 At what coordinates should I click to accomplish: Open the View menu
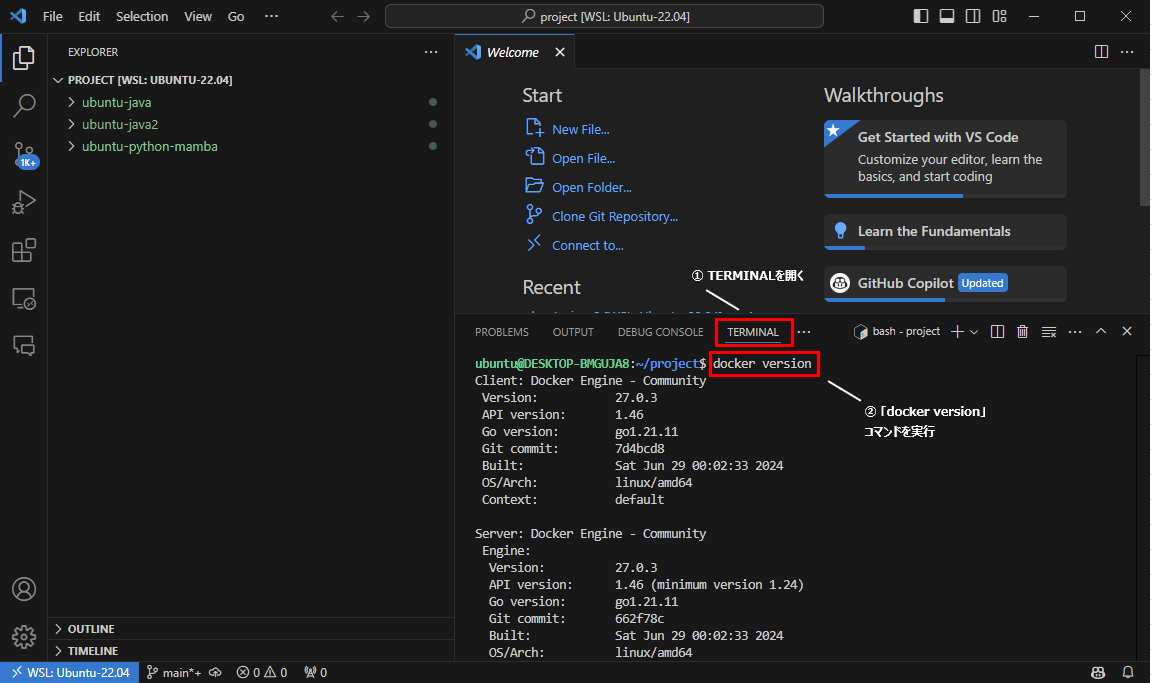(x=198, y=16)
